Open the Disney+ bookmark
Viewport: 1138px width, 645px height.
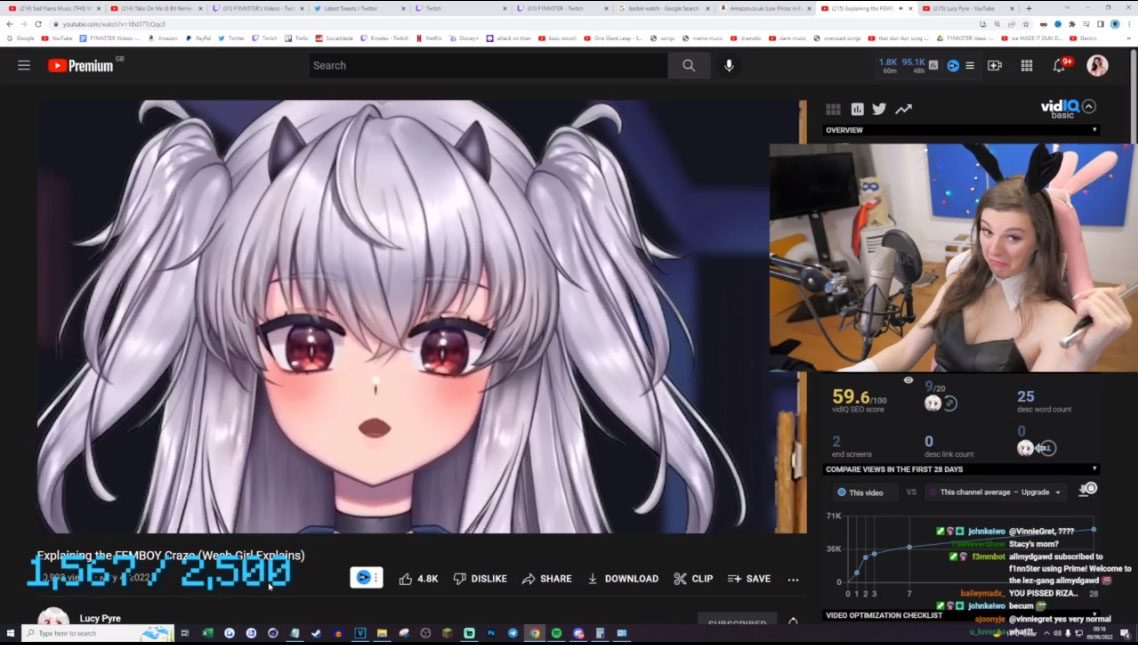point(464,38)
